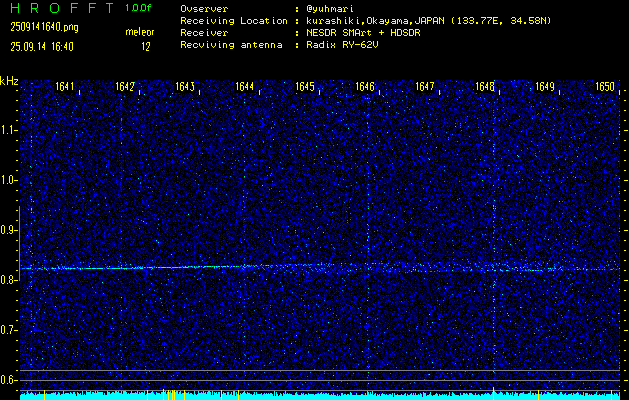Click the 1641 time label
Screen dimensions: 629x400
click(x=65, y=86)
